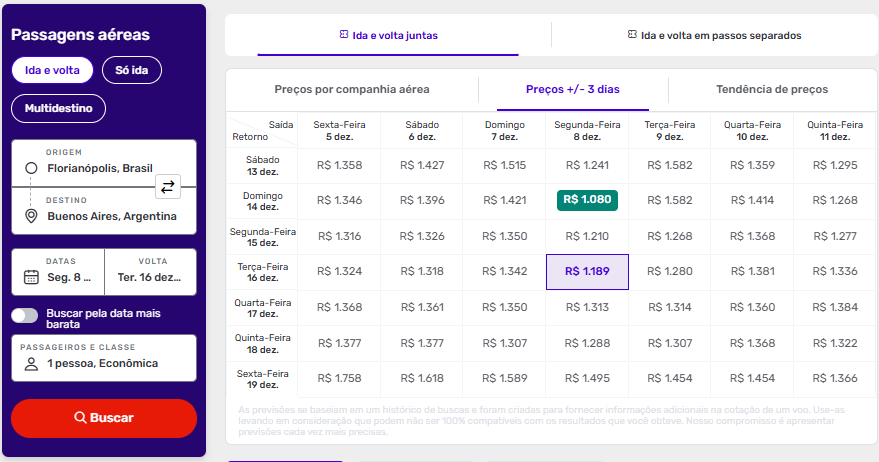Viewport: 879px width, 462px height.
Task: Click the destination pin icon beside Buenos Aires
Action: [31, 216]
